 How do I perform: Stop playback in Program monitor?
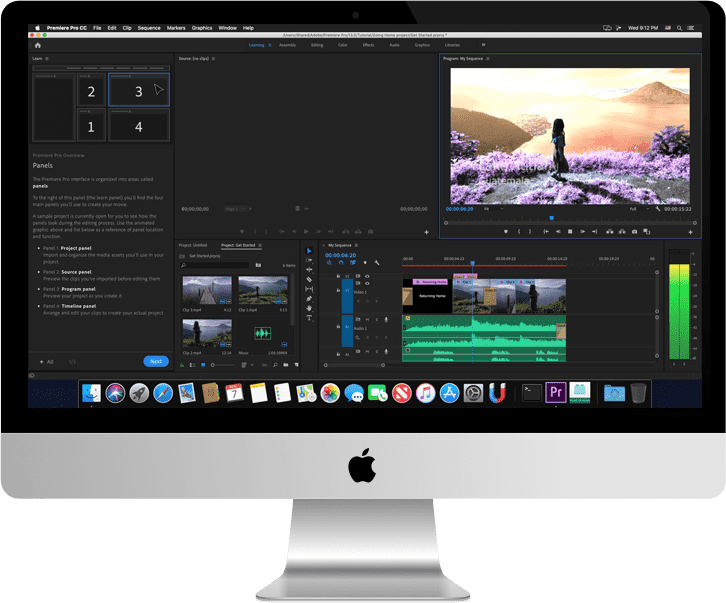(x=570, y=232)
